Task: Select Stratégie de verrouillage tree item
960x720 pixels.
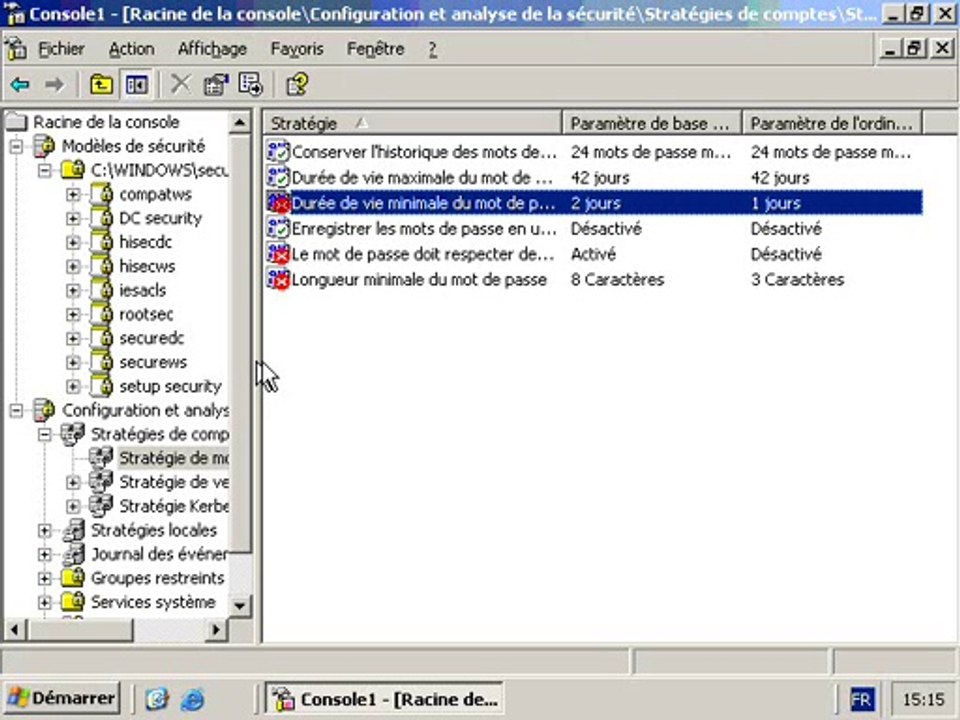Action: 173,482
